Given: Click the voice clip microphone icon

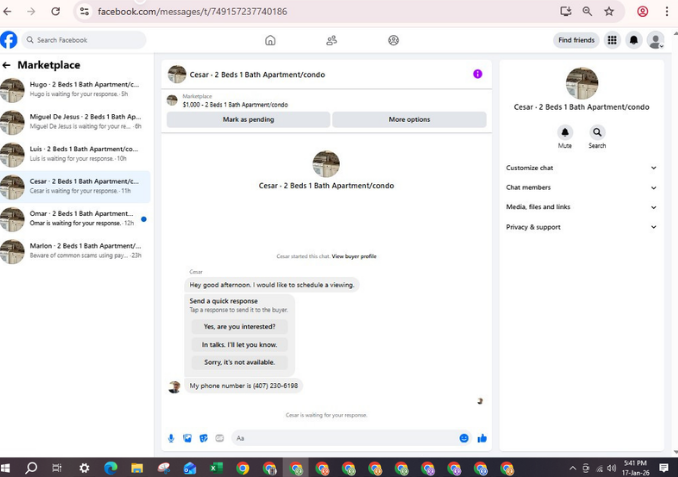Looking at the screenshot, I should (x=171, y=439).
